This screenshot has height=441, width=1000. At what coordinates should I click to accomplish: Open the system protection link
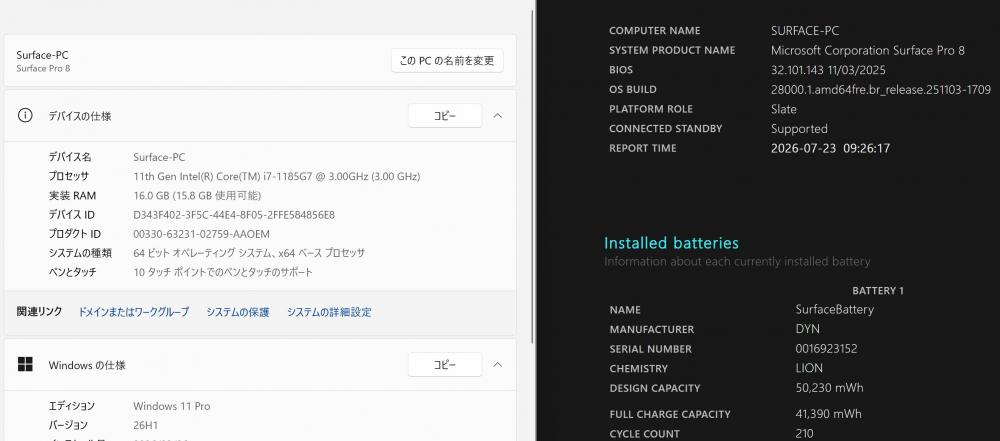237,312
